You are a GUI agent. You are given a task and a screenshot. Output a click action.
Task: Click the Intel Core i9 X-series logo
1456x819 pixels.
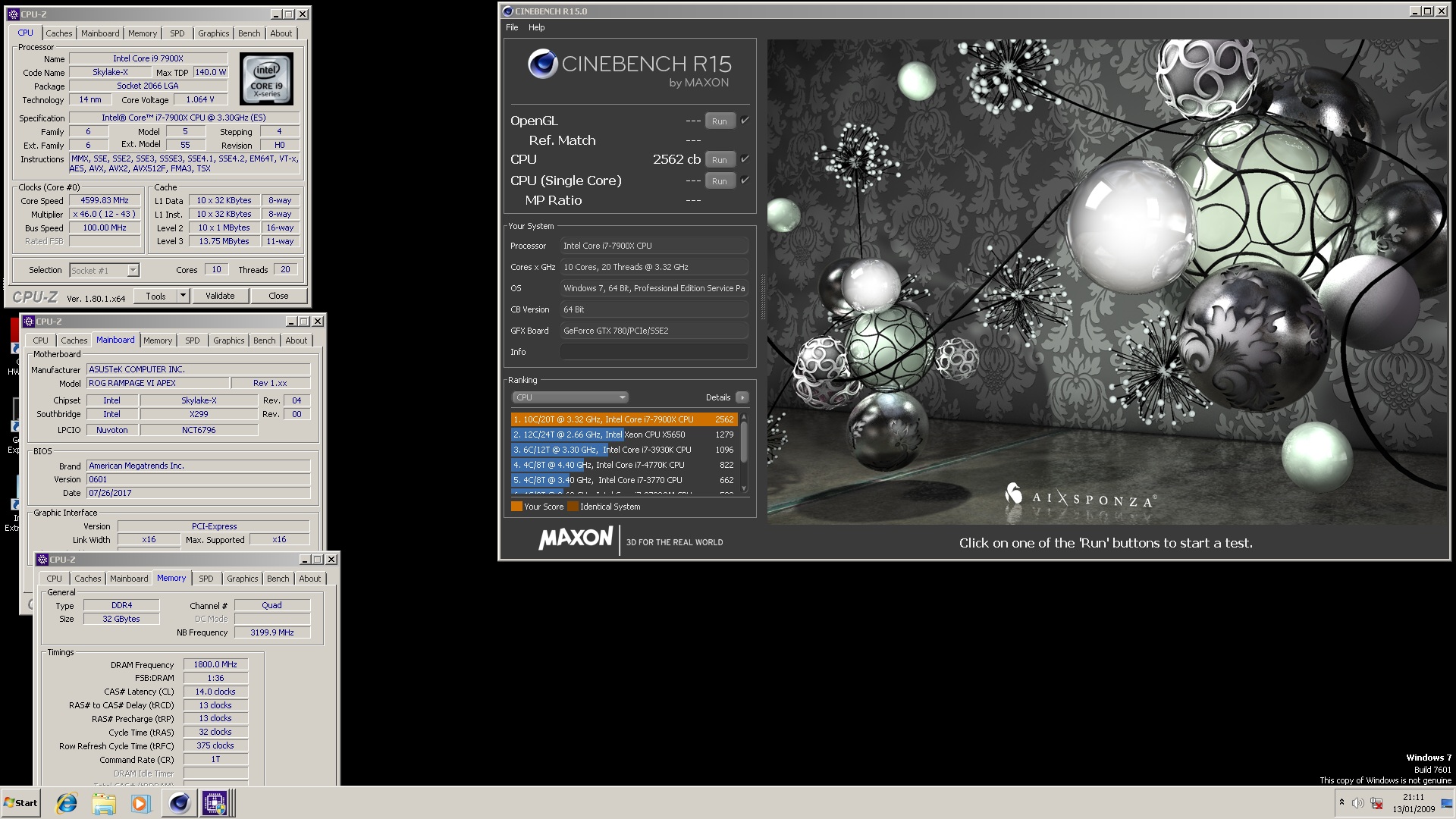pyautogui.click(x=267, y=79)
